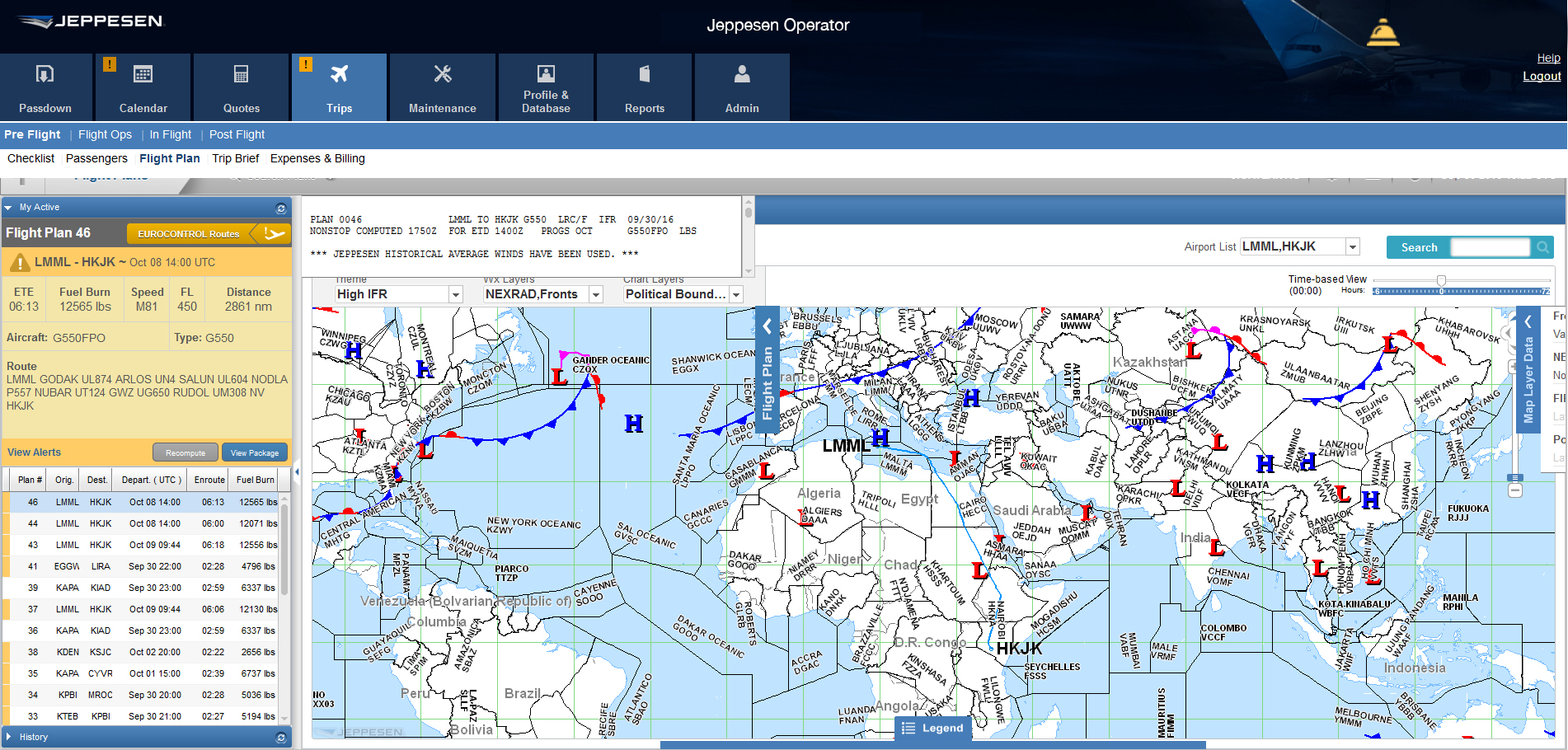
Task: Select flight plan 46 row
Action: [x=141, y=502]
